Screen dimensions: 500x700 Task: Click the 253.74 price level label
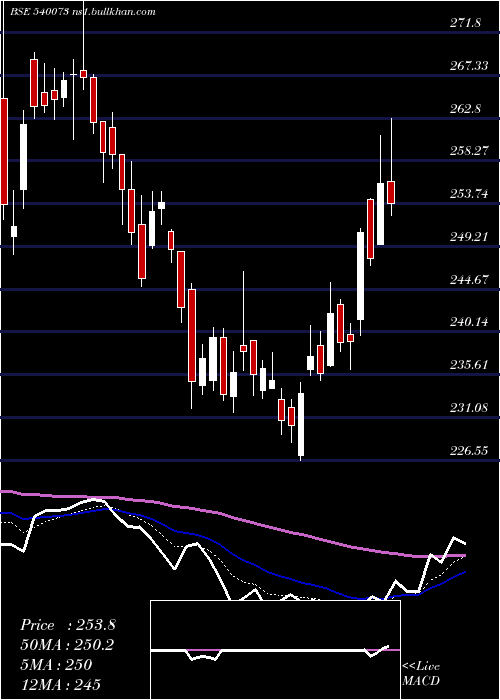click(468, 194)
